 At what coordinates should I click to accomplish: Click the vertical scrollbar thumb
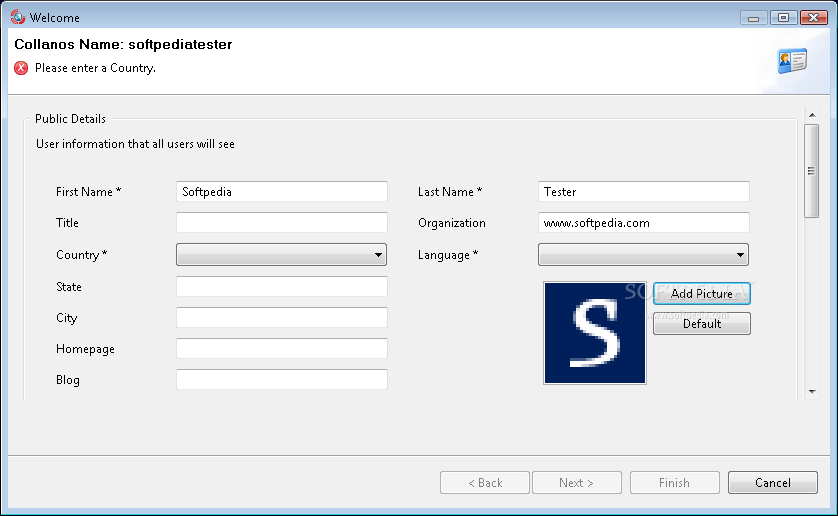click(x=812, y=171)
